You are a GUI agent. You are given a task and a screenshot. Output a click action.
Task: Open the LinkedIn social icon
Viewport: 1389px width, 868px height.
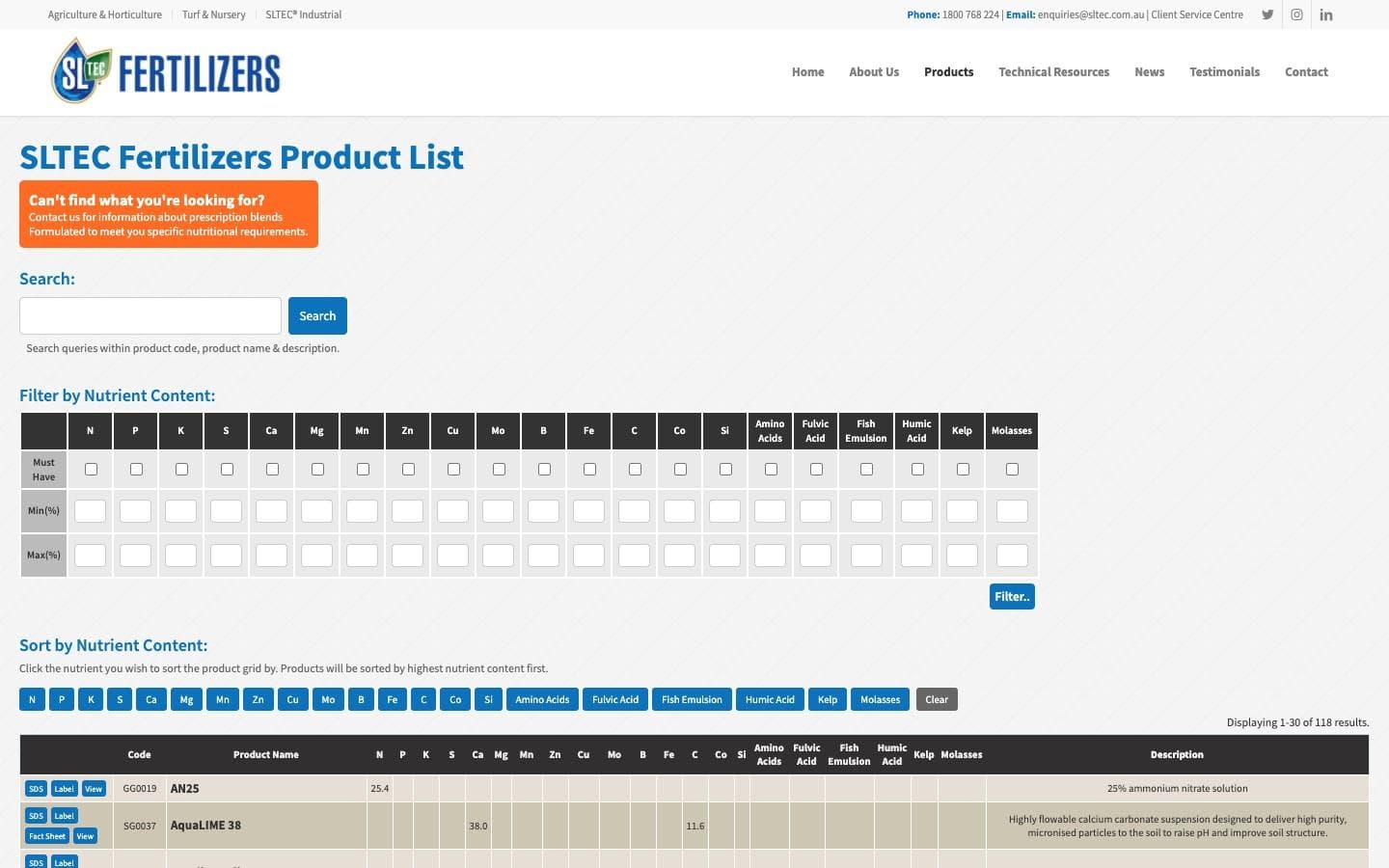pyautogui.click(x=1326, y=14)
